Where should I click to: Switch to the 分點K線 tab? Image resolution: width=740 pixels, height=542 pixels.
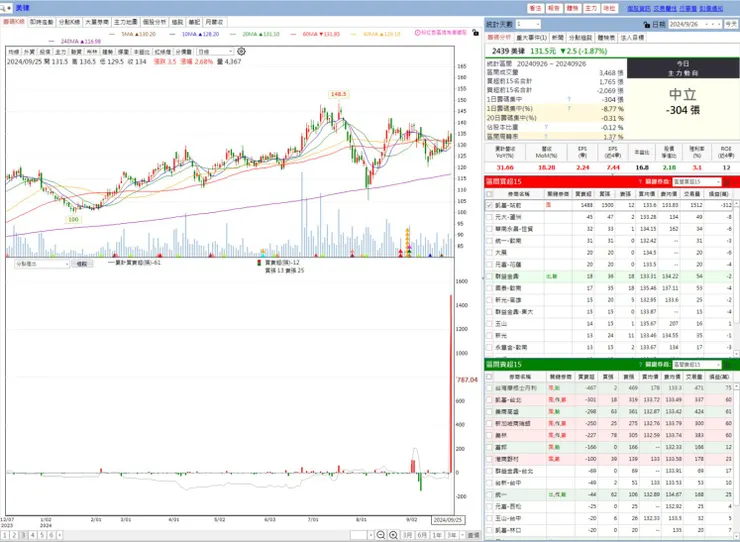tap(69, 22)
